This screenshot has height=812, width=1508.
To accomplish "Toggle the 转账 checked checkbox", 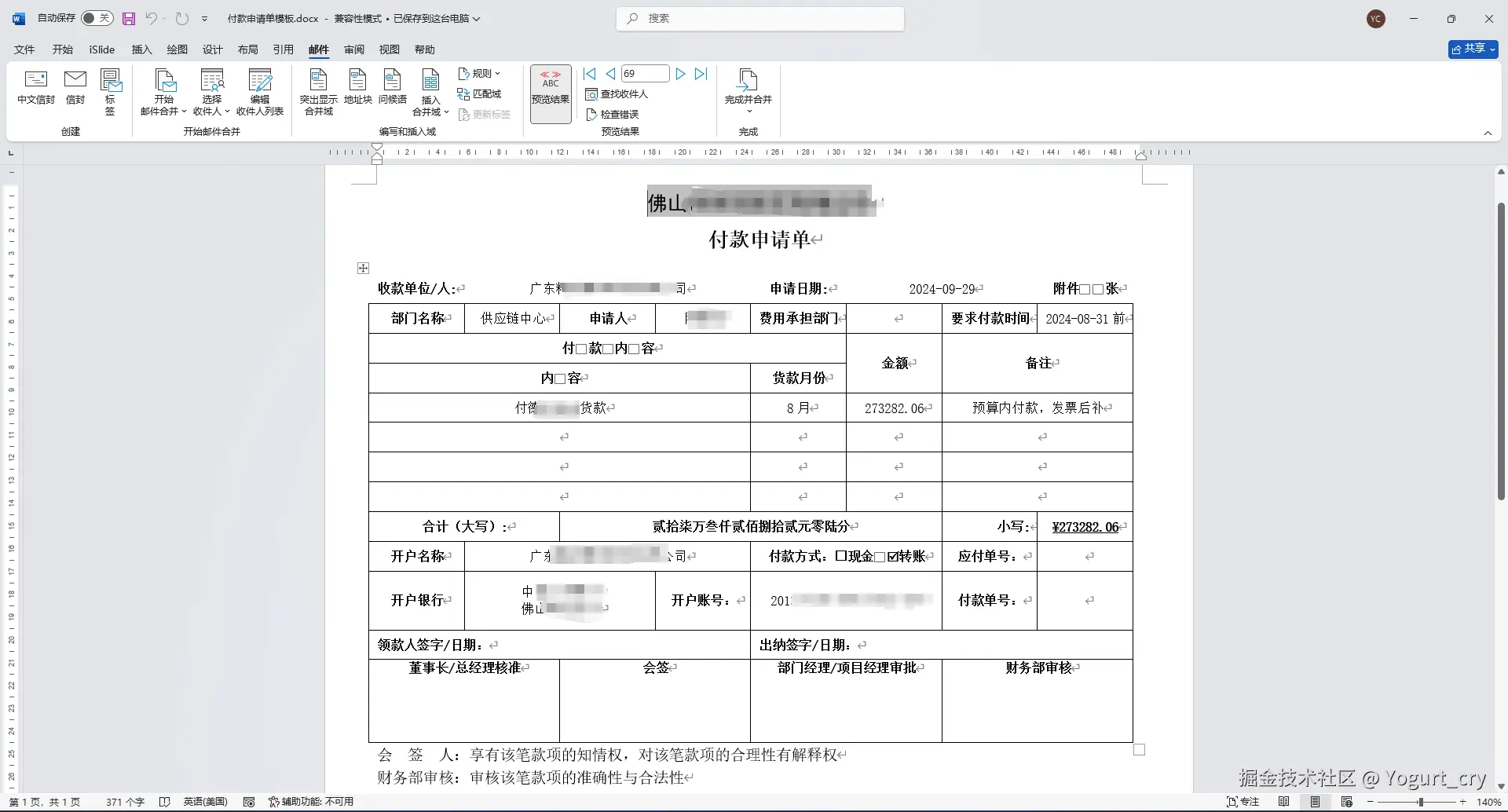I will tap(893, 557).
